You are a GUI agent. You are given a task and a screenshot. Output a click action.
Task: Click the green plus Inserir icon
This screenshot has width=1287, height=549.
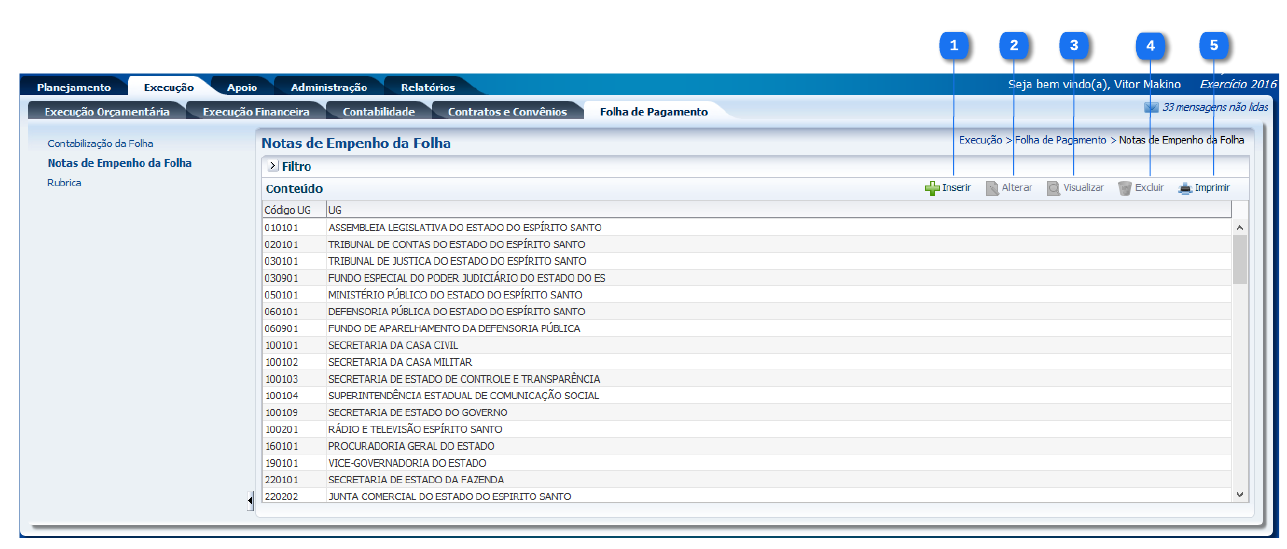[x=932, y=188]
